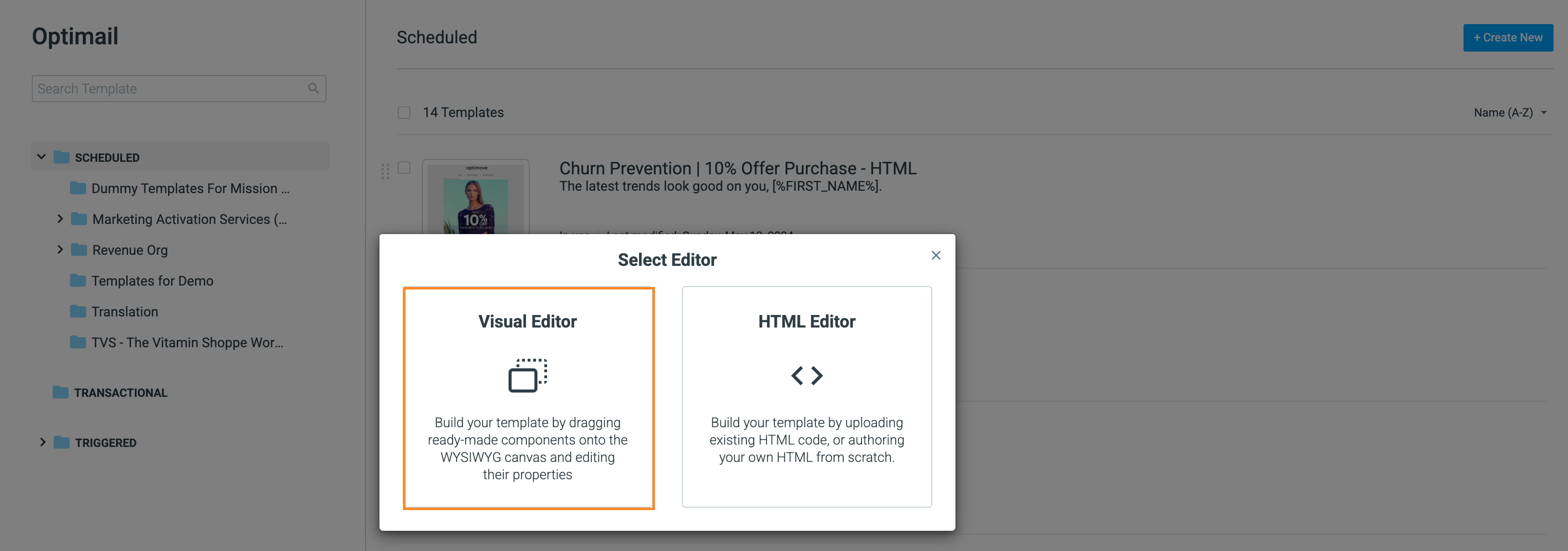Click the TRANSACTIONAL folder icon
Viewport: 1568px width, 551px height.
click(x=60, y=392)
